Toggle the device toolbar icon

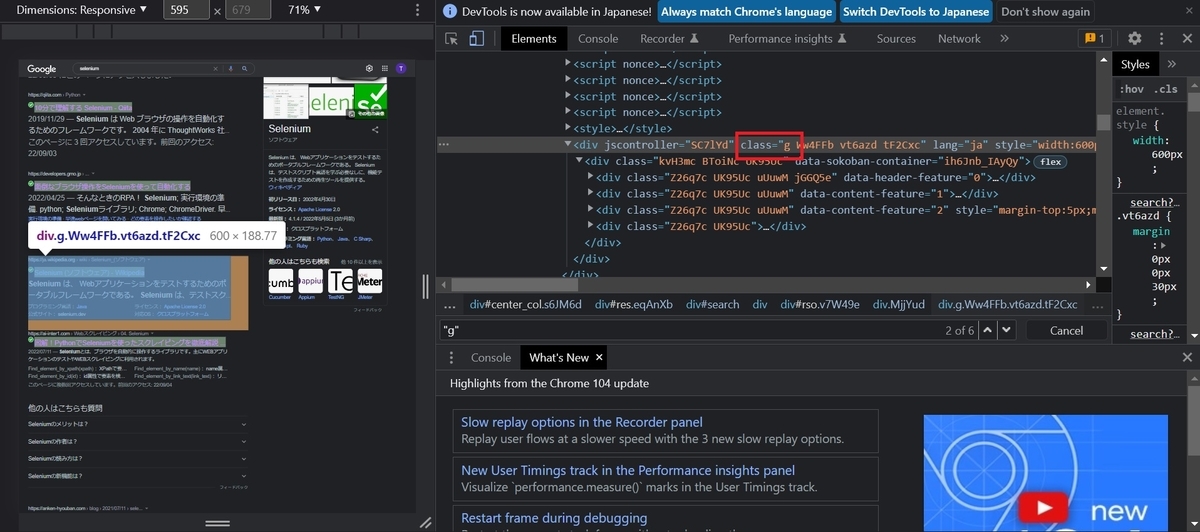[x=477, y=39]
